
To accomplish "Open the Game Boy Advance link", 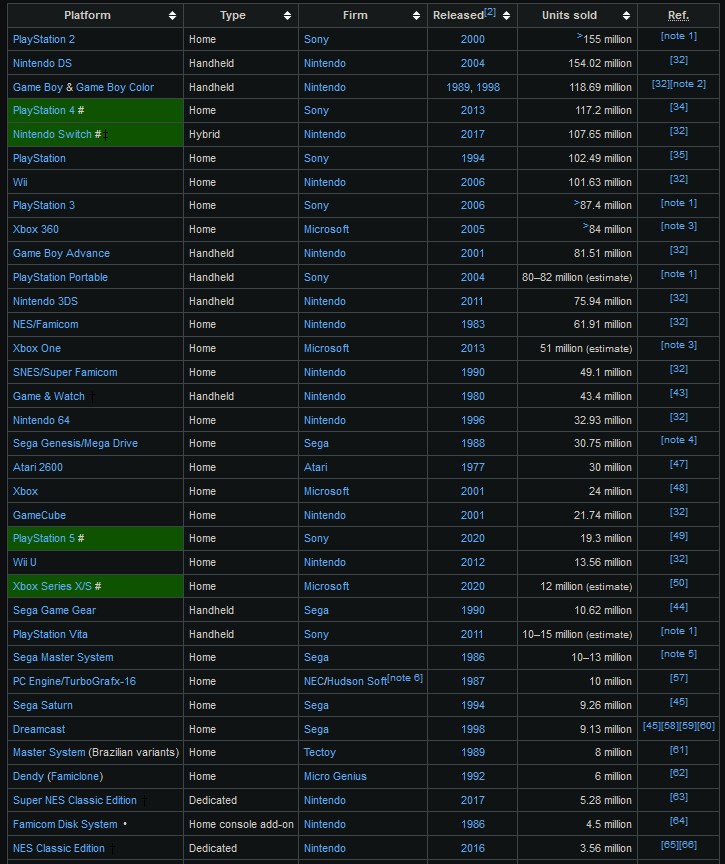I will coord(61,253).
